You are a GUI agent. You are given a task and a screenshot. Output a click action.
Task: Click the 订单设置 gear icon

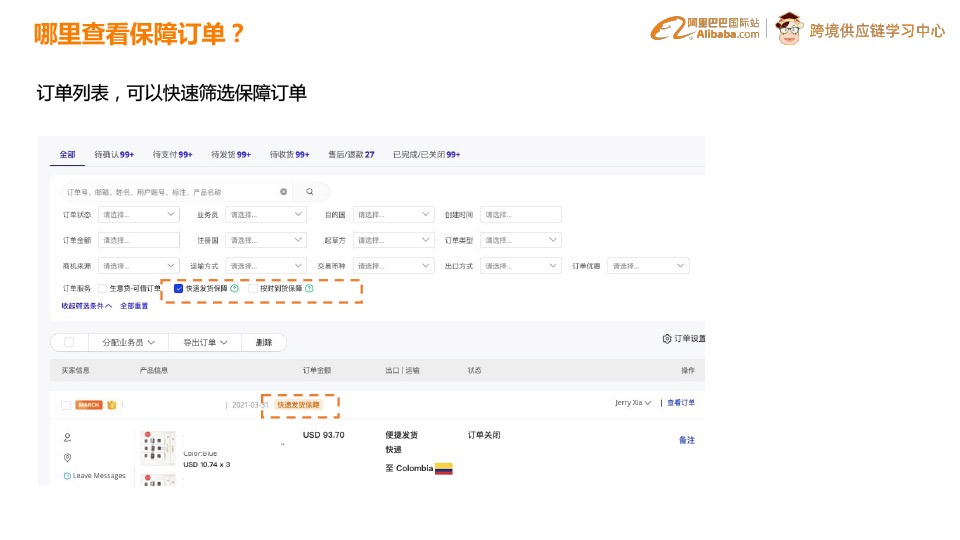(x=667, y=339)
